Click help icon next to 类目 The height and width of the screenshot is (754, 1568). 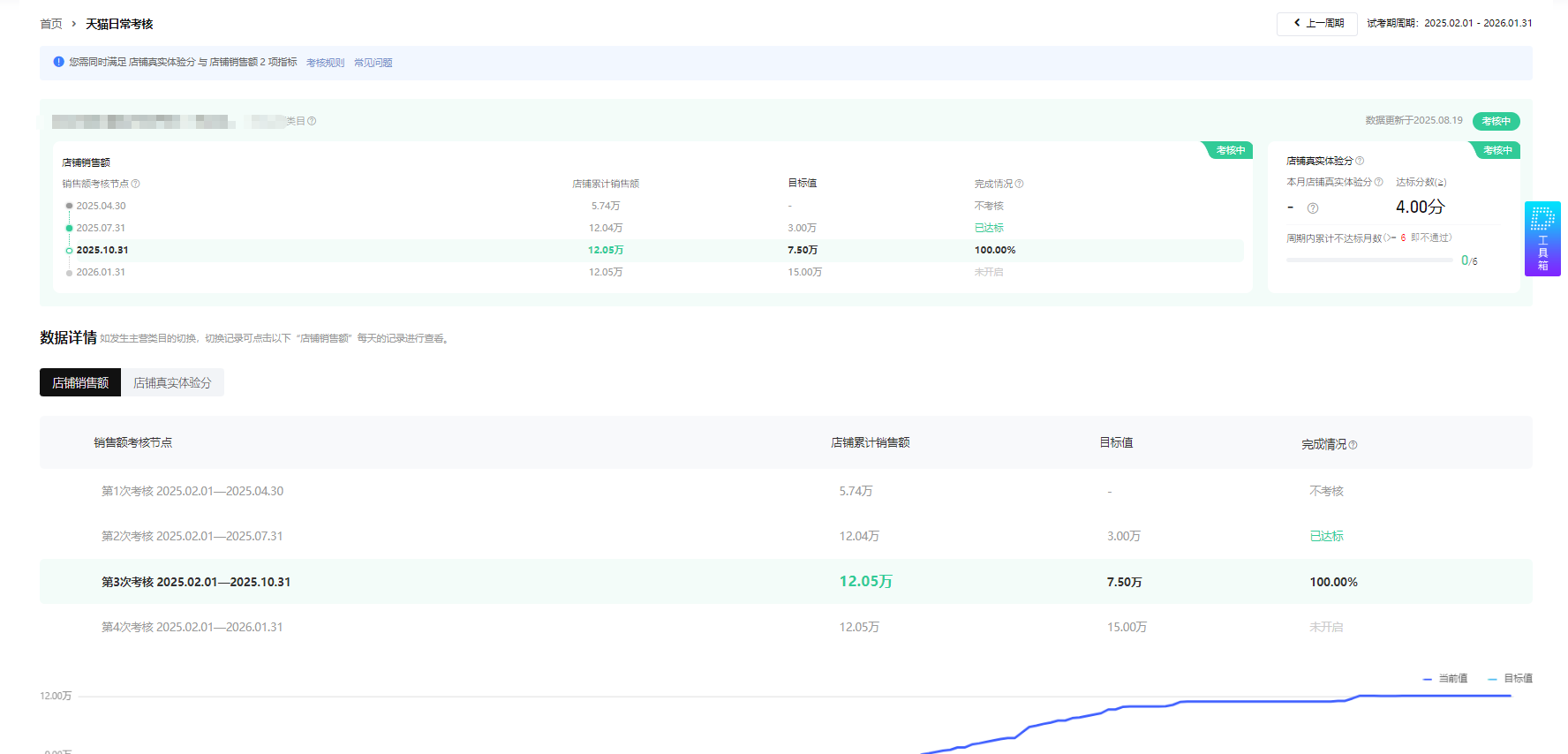[312, 121]
